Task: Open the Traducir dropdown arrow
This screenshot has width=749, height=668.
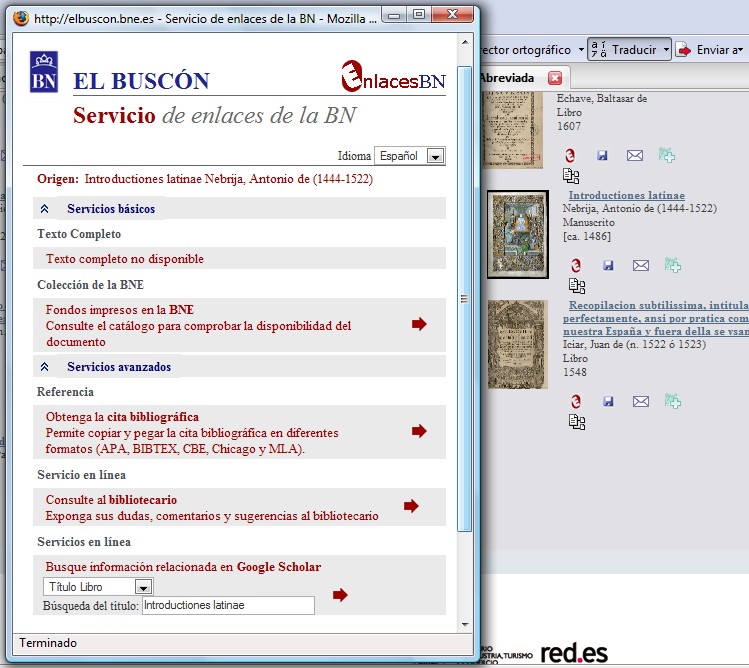Action: pyautogui.click(x=666, y=50)
